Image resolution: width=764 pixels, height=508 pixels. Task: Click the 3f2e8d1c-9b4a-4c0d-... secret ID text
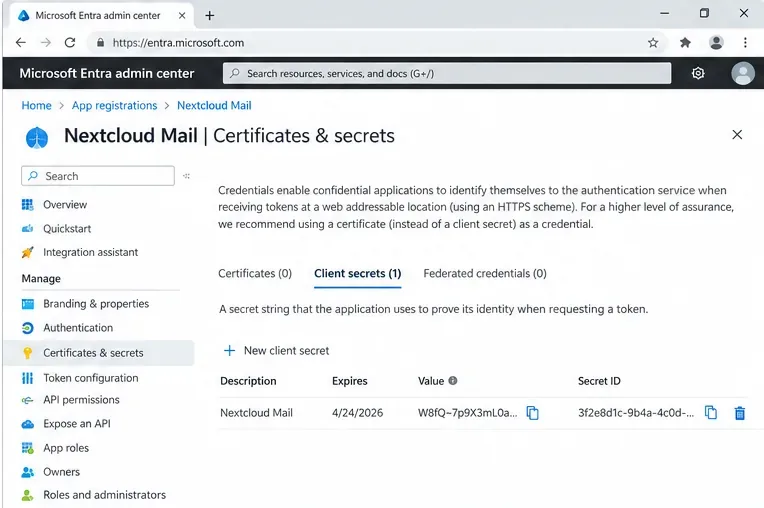click(636, 413)
